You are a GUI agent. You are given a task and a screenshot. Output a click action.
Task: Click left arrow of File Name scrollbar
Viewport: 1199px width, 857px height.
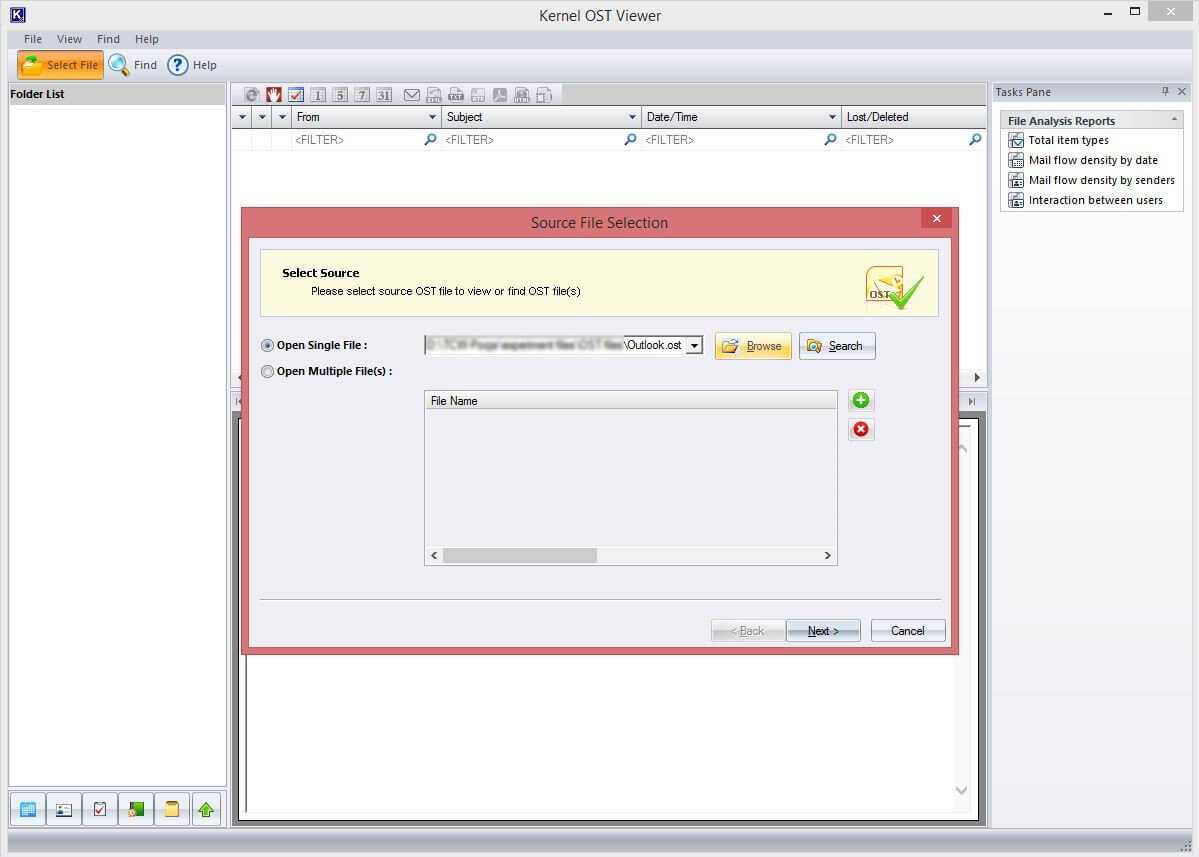[434, 556]
